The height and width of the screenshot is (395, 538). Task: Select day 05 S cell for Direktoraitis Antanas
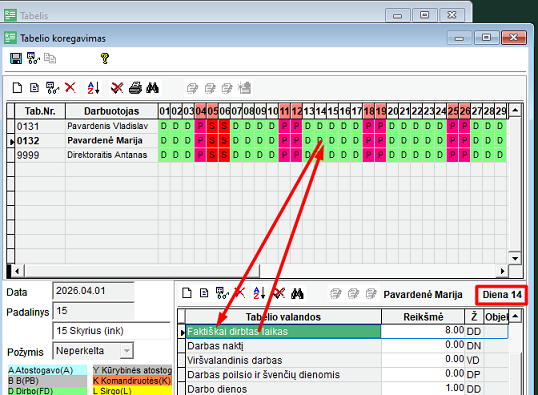(x=212, y=155)
